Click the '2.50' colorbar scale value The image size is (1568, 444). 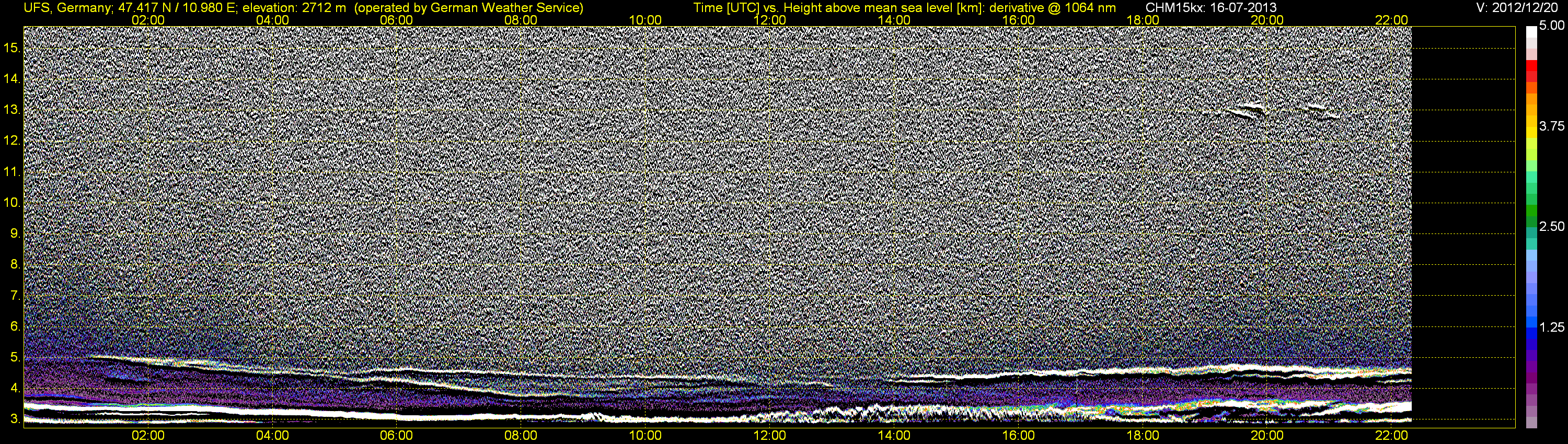1552,226
